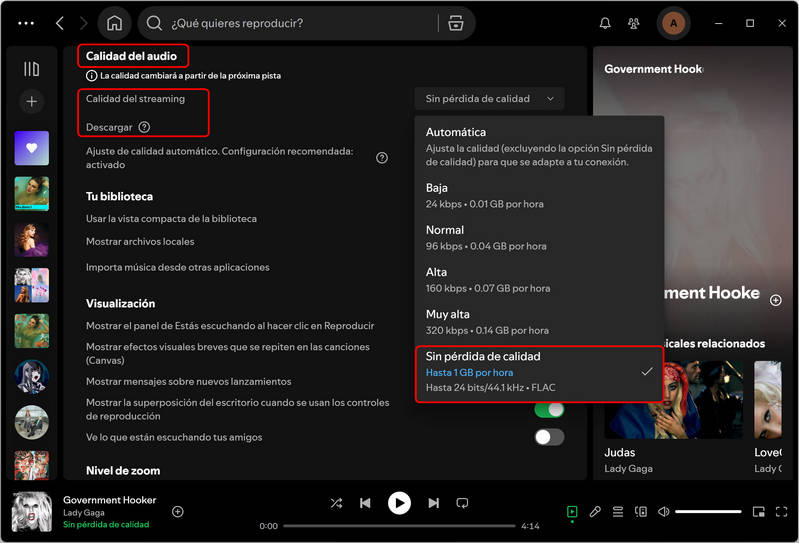Open Liked Songs heart tile
The image size is (799, 543).
[x=32, y=148]
